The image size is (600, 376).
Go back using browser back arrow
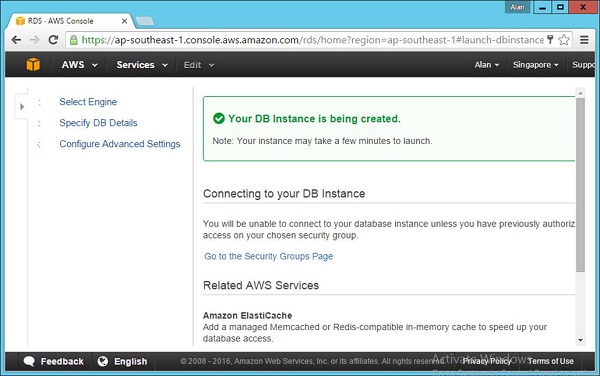point(16,40)
